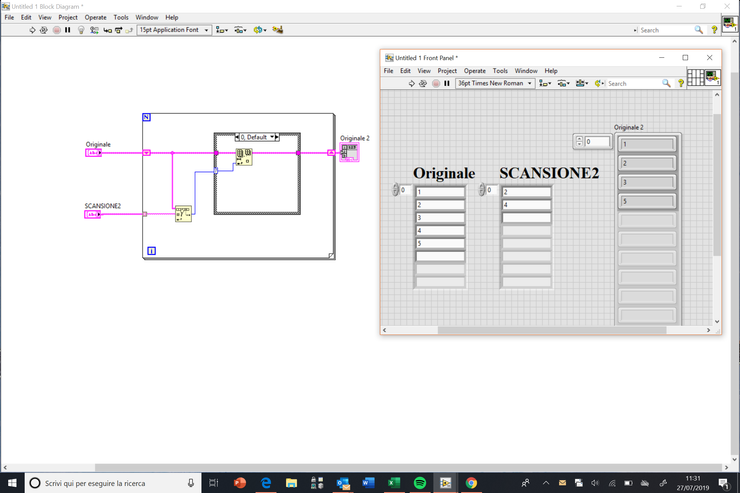
Task: Open 36pt Times New Roman font dropdown
Action: [495, 83]
